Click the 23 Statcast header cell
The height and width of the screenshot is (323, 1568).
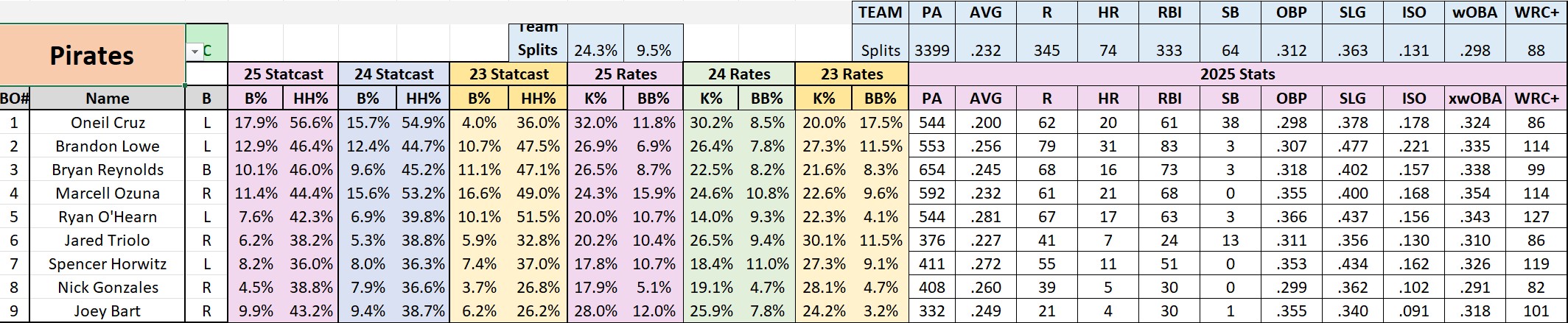pos(508,74)
